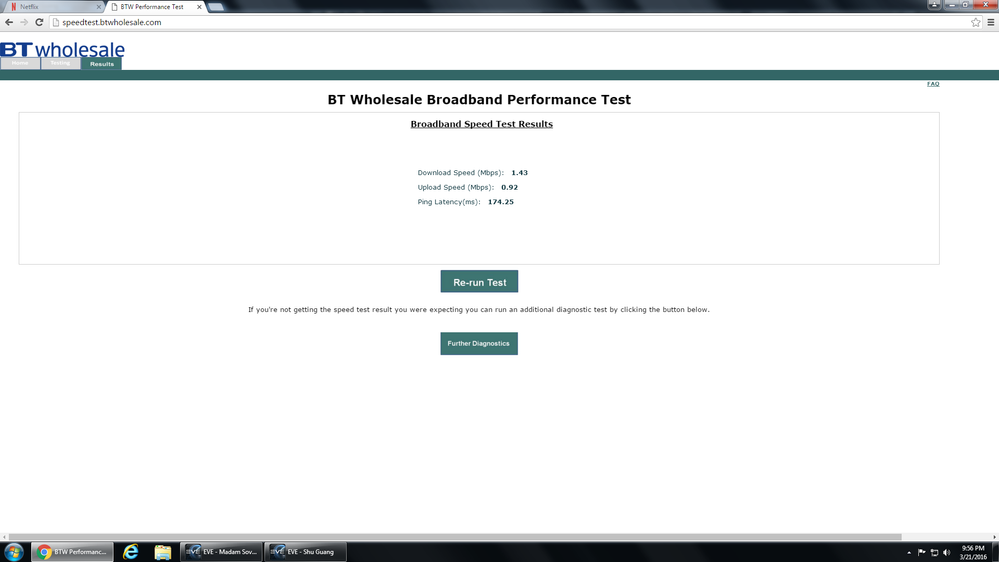Launch Internet Explorer from the taskbar

(131, 552)
